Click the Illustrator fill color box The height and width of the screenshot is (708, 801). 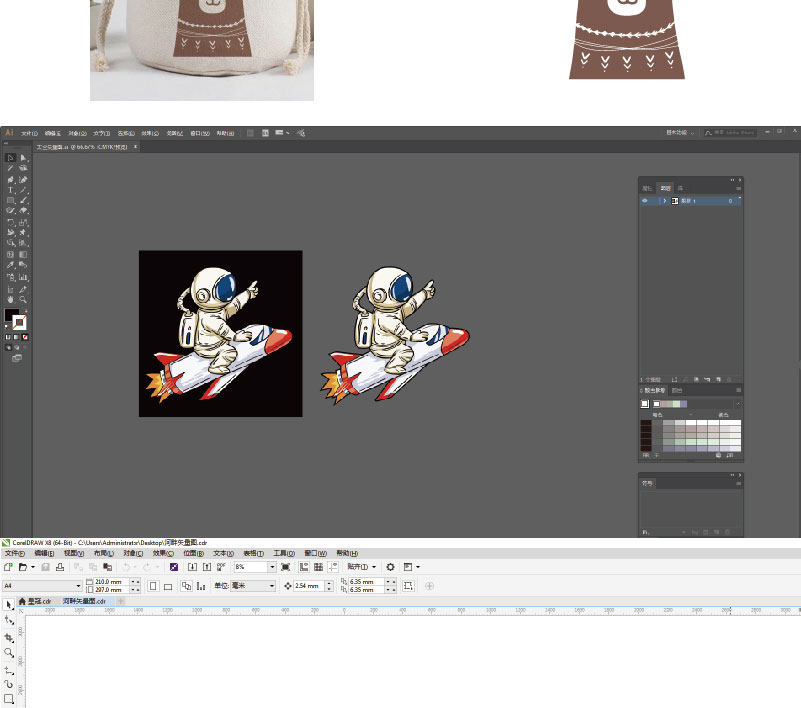click(x=11, y=315)
